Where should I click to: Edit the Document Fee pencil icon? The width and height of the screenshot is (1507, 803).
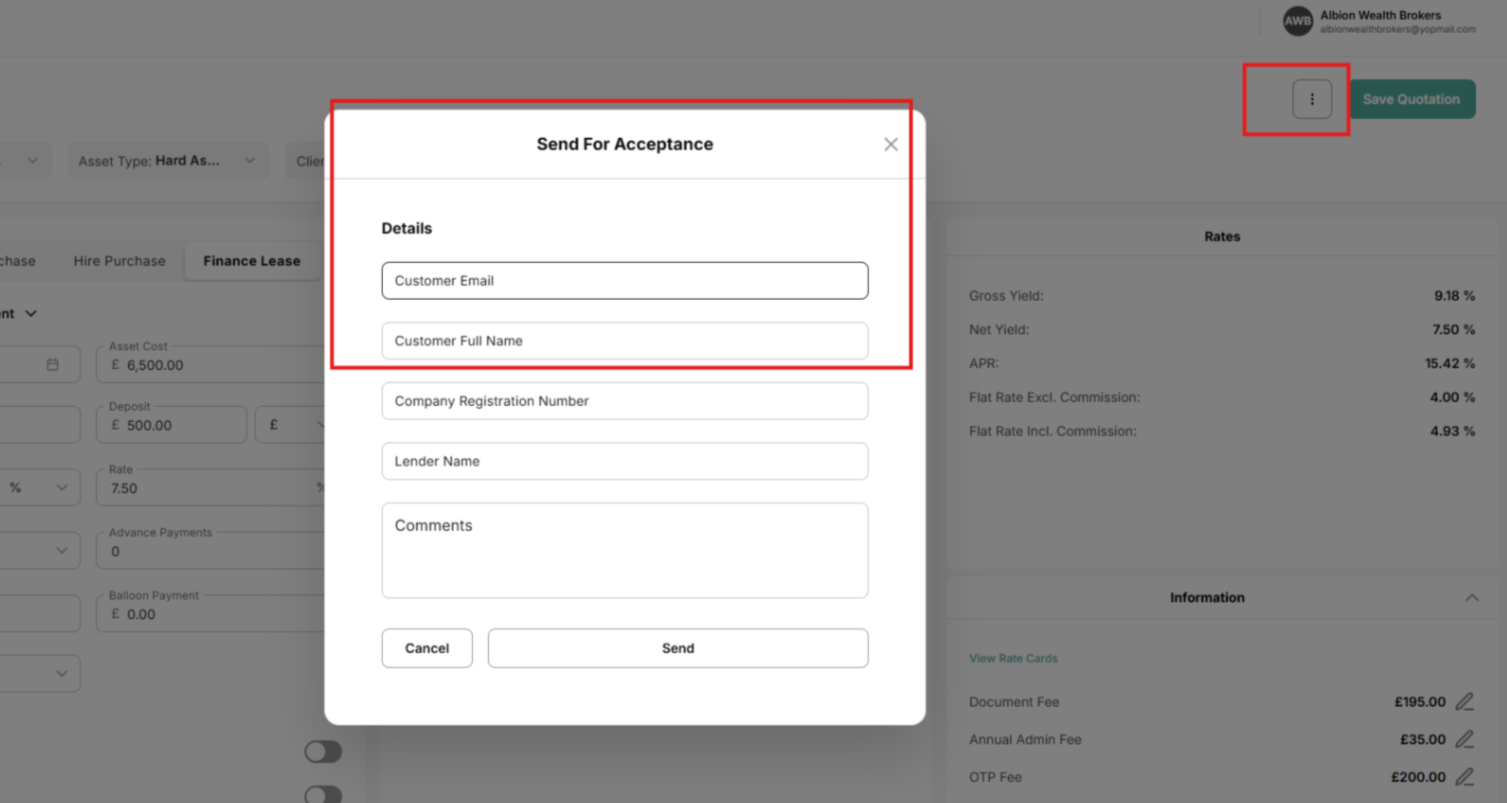1464,702
